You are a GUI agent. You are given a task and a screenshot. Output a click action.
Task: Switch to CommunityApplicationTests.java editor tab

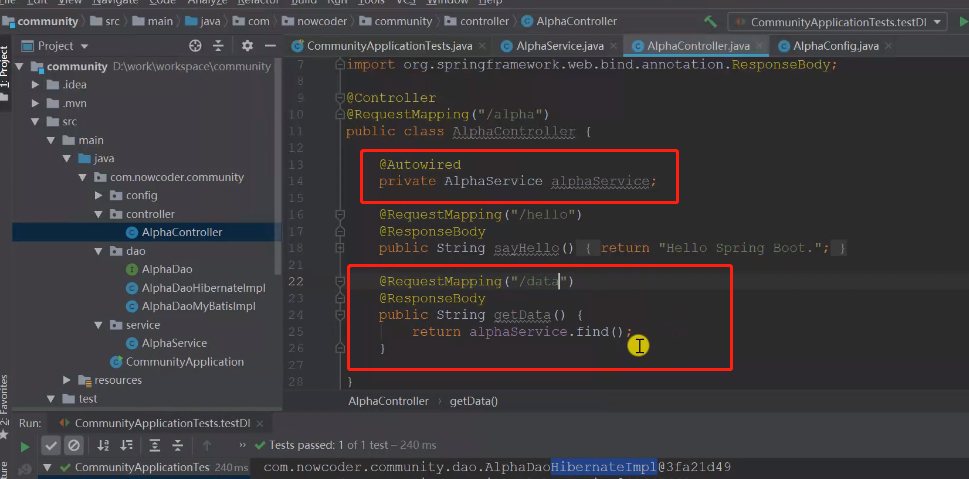(390, 46)
